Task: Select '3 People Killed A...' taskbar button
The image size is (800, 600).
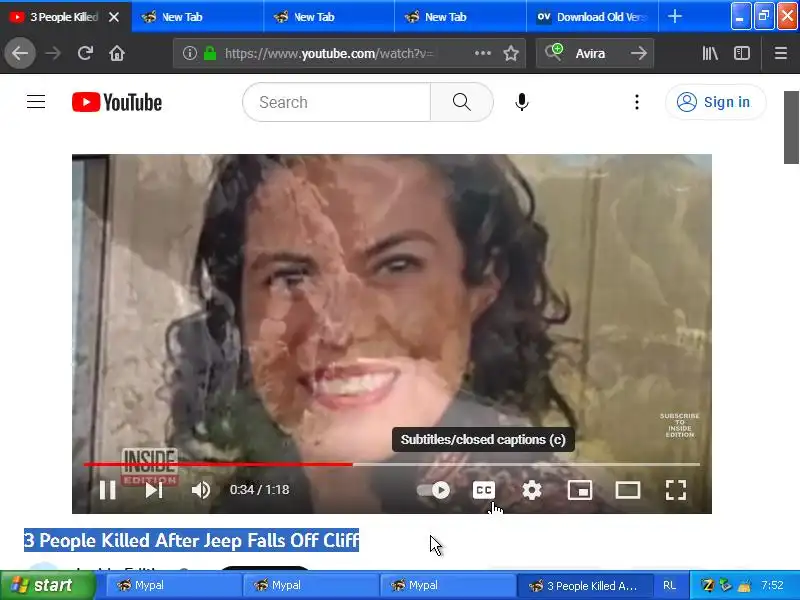Action: coord(585,585)
